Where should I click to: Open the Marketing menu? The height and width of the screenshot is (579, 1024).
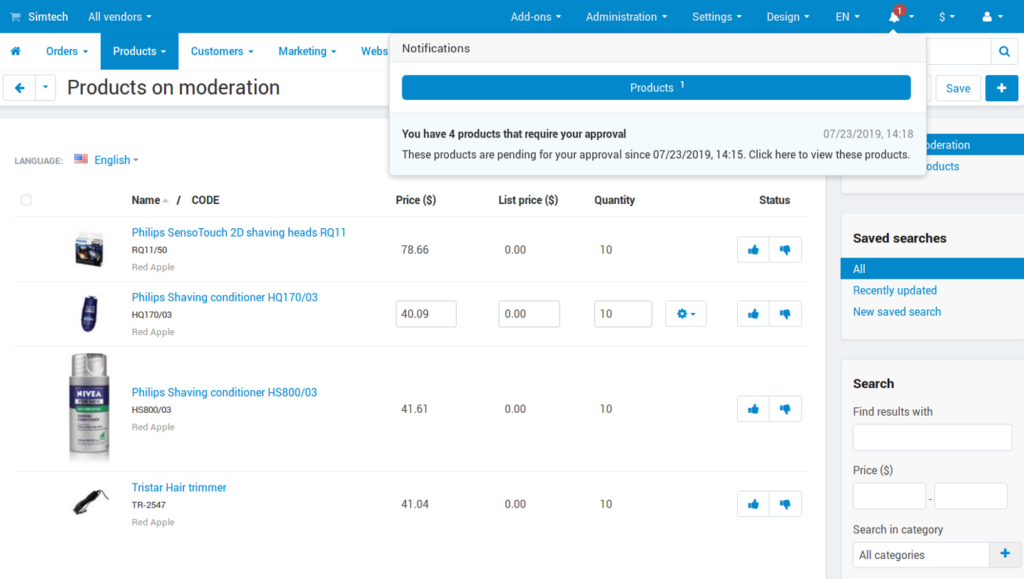(x=307, y=51)
